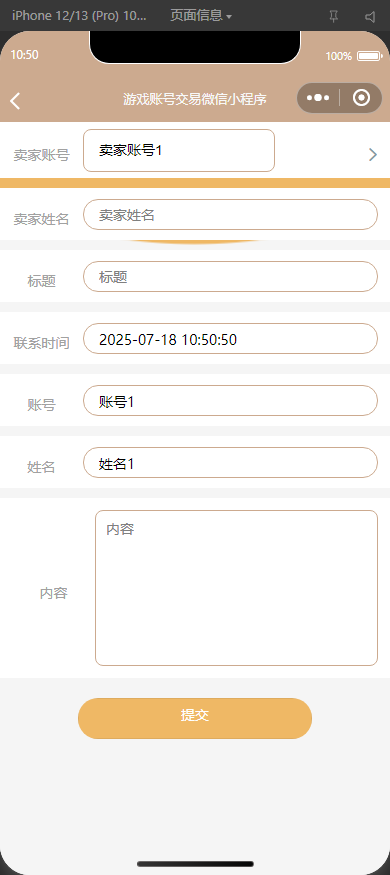This screenshot has width=390, height=875.
Task: Expand seller account chevron arrow
Action: point(373,155)
